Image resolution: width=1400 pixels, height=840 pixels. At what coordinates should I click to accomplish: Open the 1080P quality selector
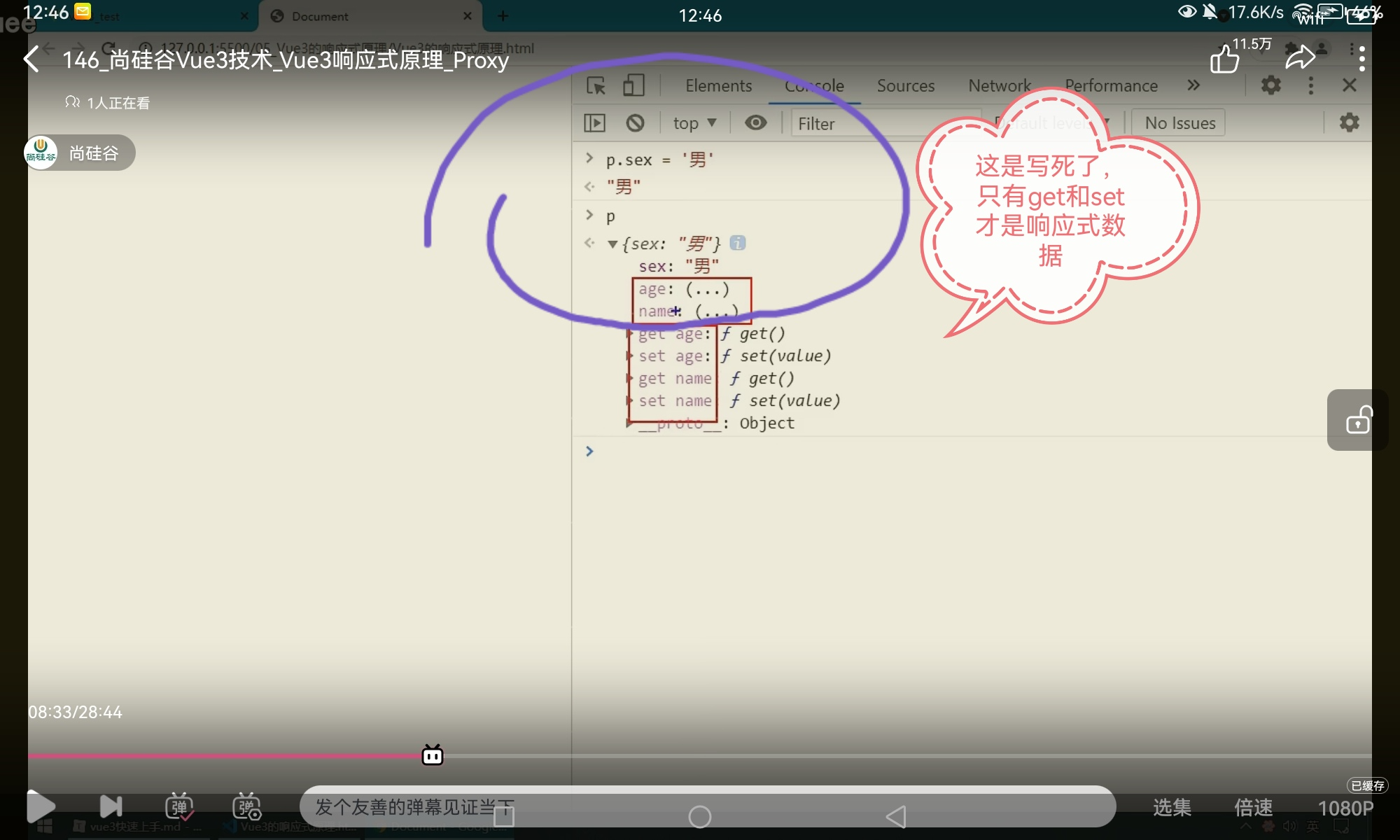click(x=1345, y=808)
